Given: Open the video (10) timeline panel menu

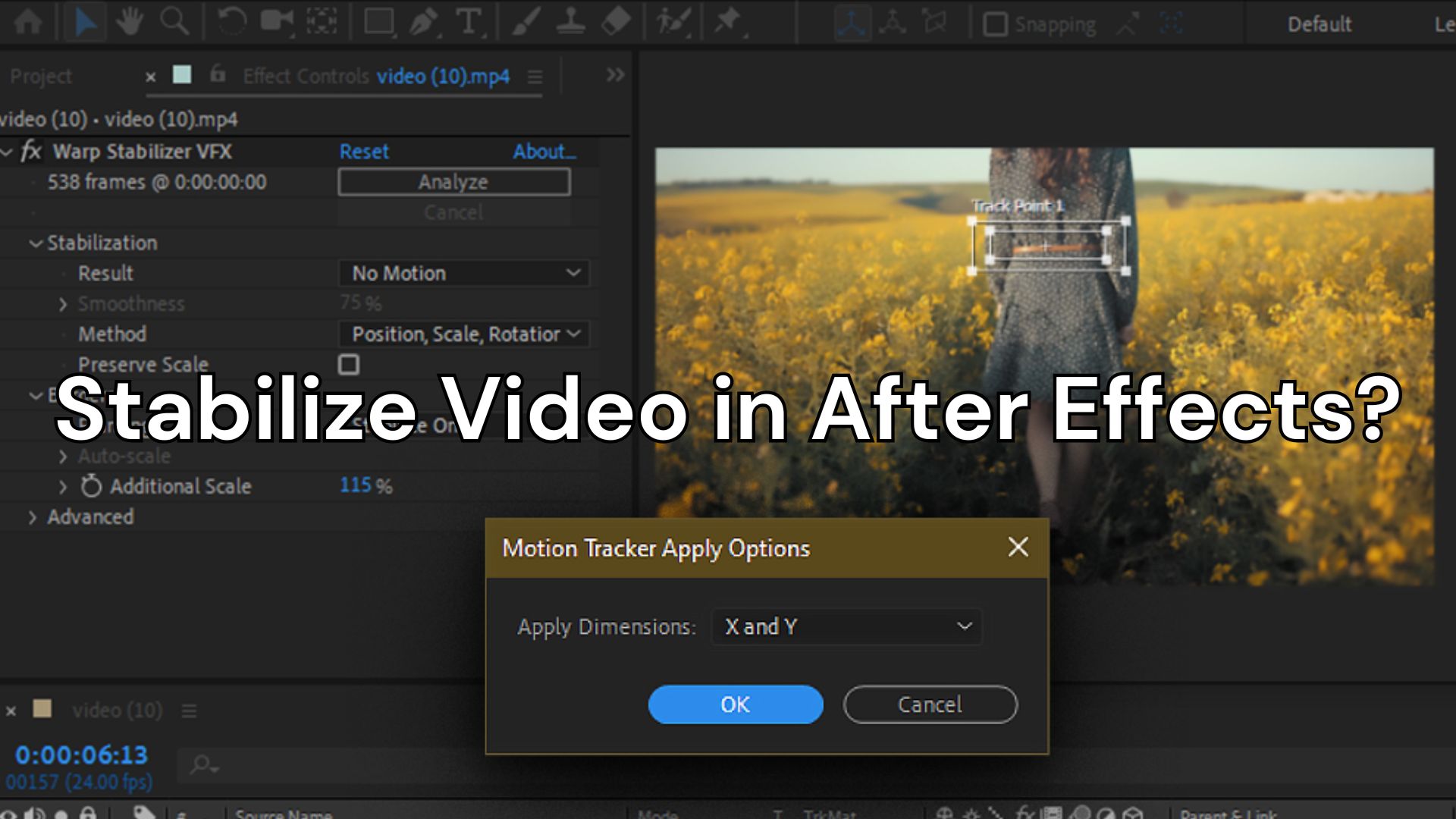Looking at the screenshot, I should 190,711.
